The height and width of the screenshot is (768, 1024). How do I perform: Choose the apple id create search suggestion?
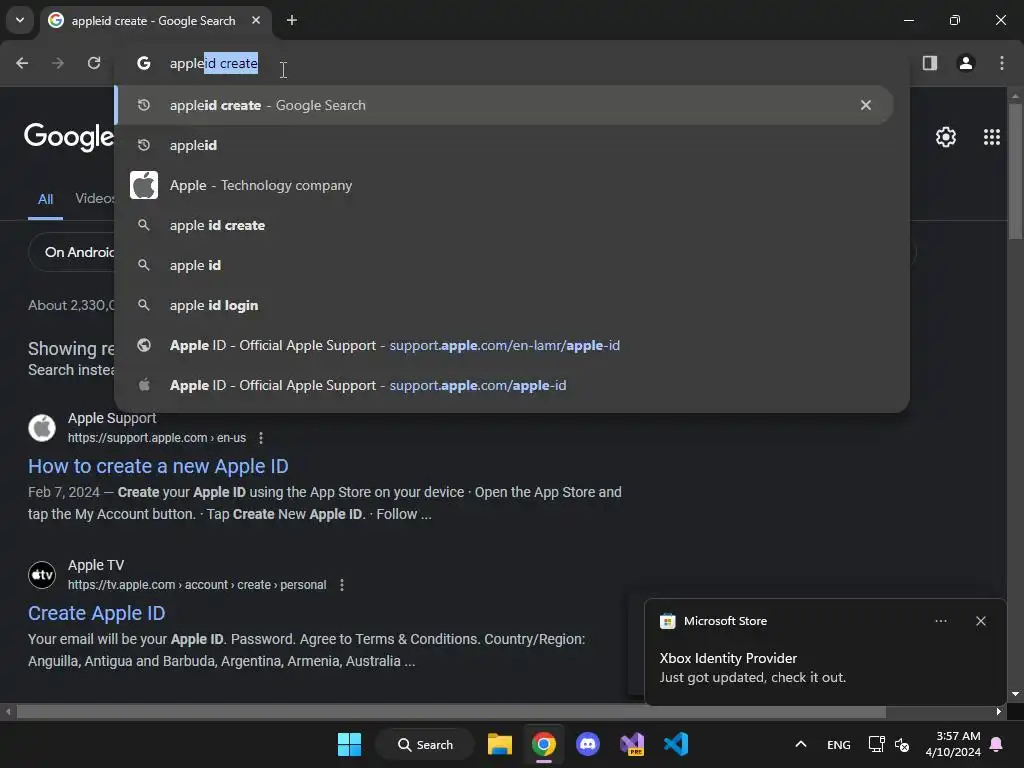coord(504,225)
